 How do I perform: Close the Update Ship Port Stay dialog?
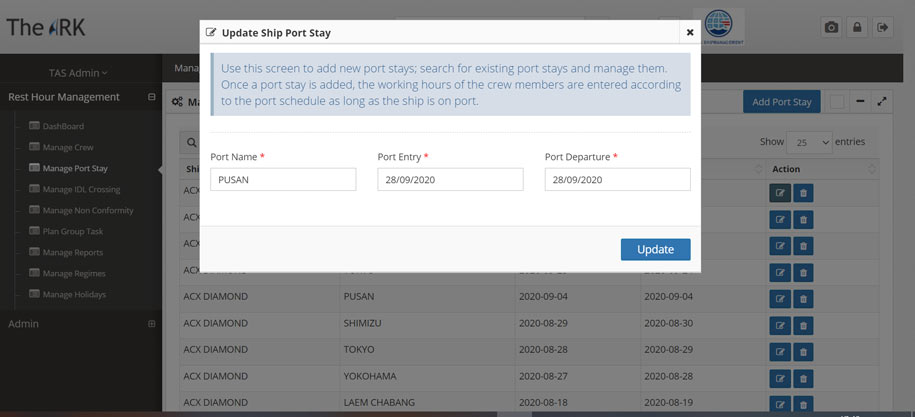tap(690, 33)
